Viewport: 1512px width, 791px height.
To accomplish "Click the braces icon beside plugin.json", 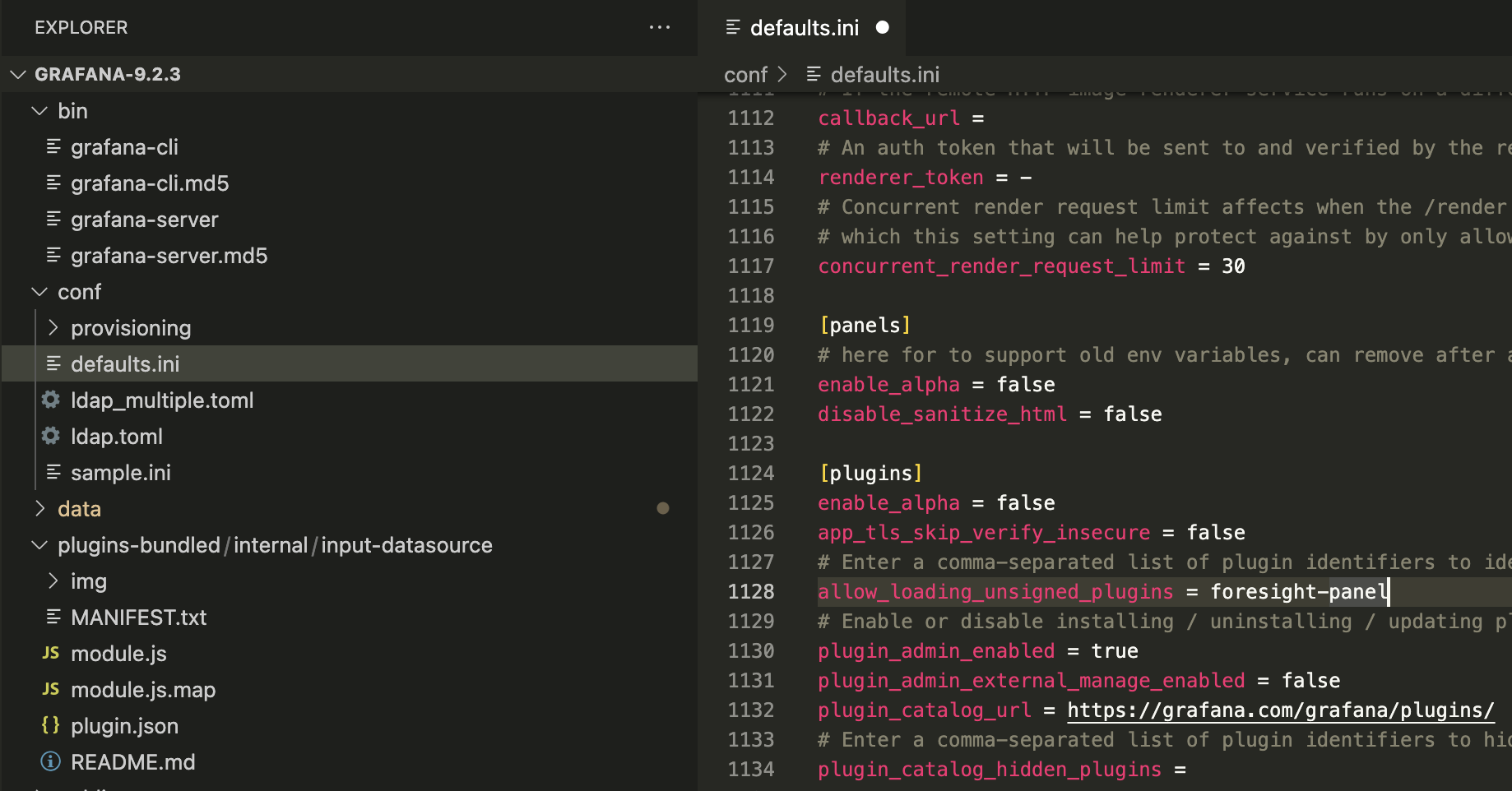I will pos(51,725).
